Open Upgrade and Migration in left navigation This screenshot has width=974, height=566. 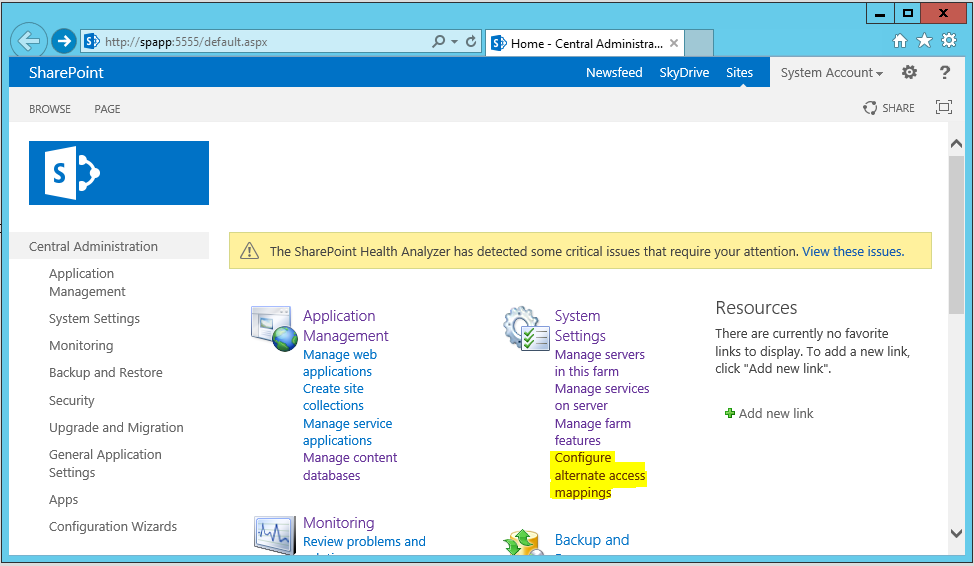pyautogui.click(x=116, y=427)
